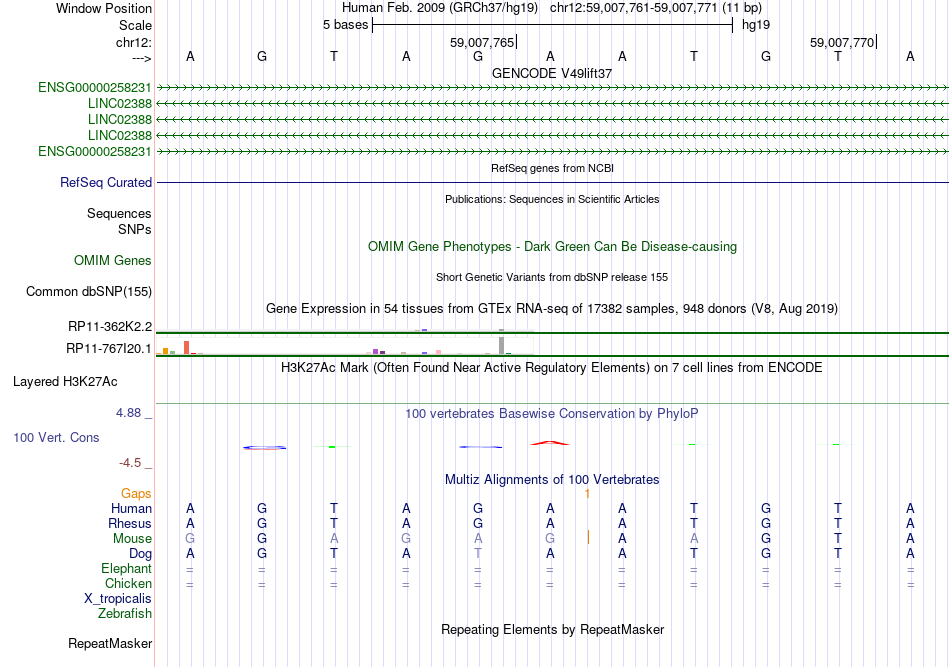The width and height of the screenshot is (950, 667).
Task: Click the Common dbSNP(155) side label
Action: pyautogui.click(x=89, y=291)
